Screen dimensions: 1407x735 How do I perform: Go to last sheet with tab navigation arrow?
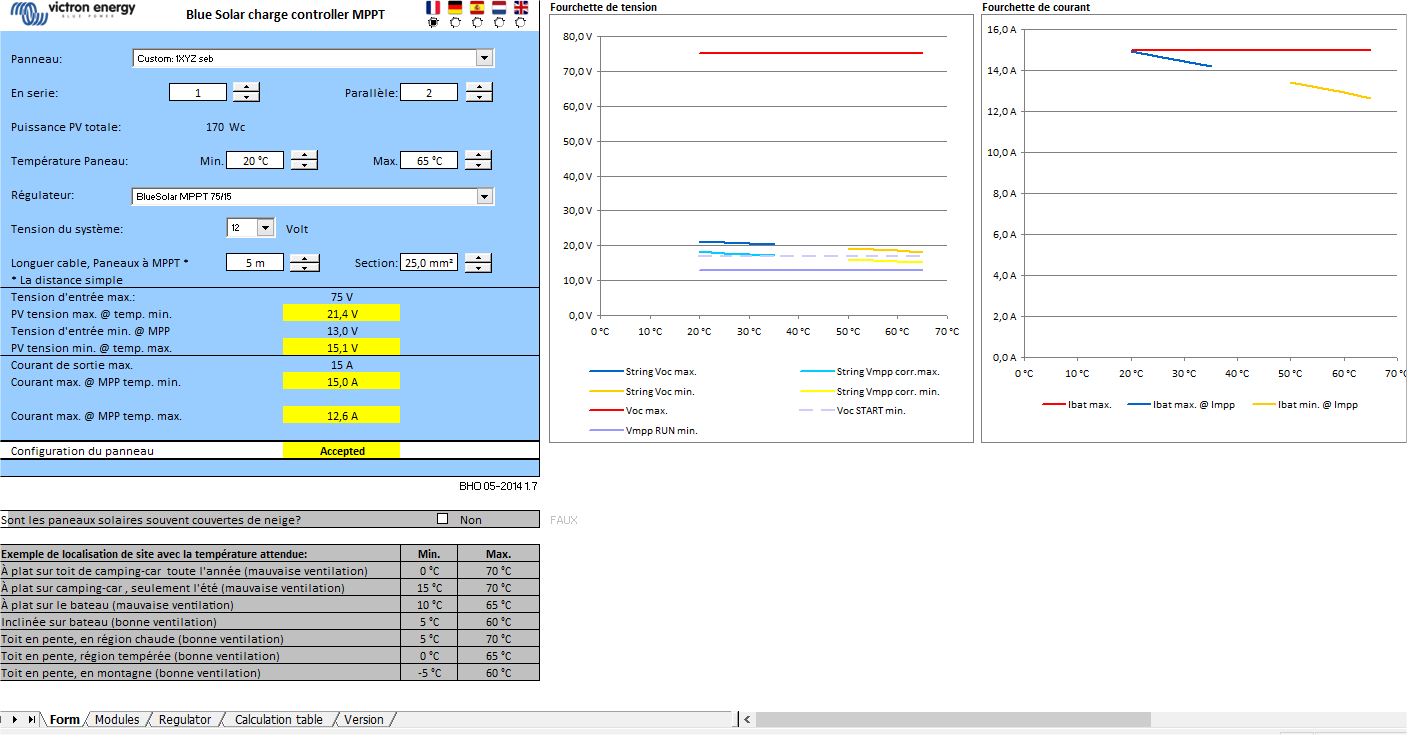[33, 719]
